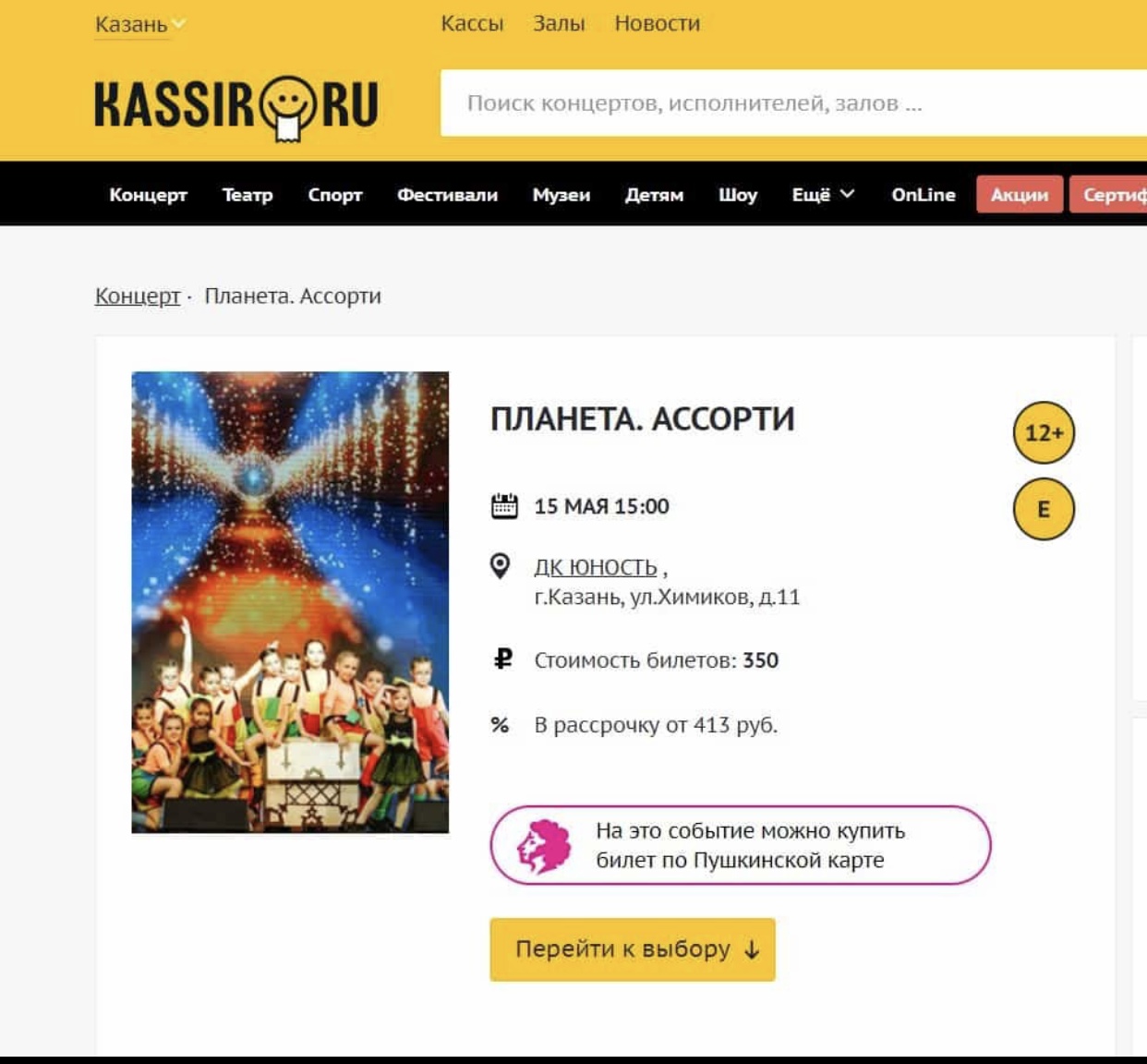Click the Pushkin profile card icon
This screenshot has height=1064, width=1147.
point(543,845)
